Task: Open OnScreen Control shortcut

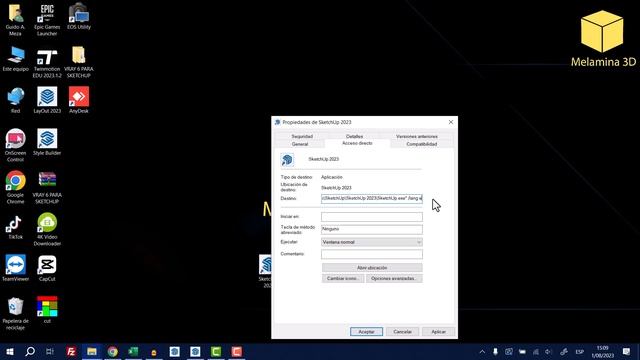Action: (16, 145)
